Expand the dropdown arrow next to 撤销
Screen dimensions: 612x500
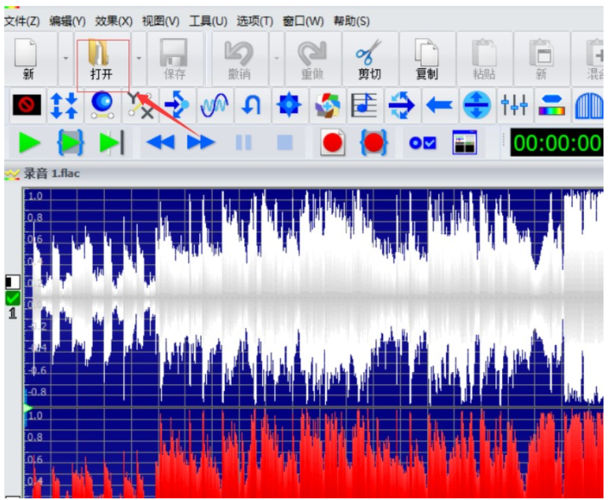click(x=277, y=60)
